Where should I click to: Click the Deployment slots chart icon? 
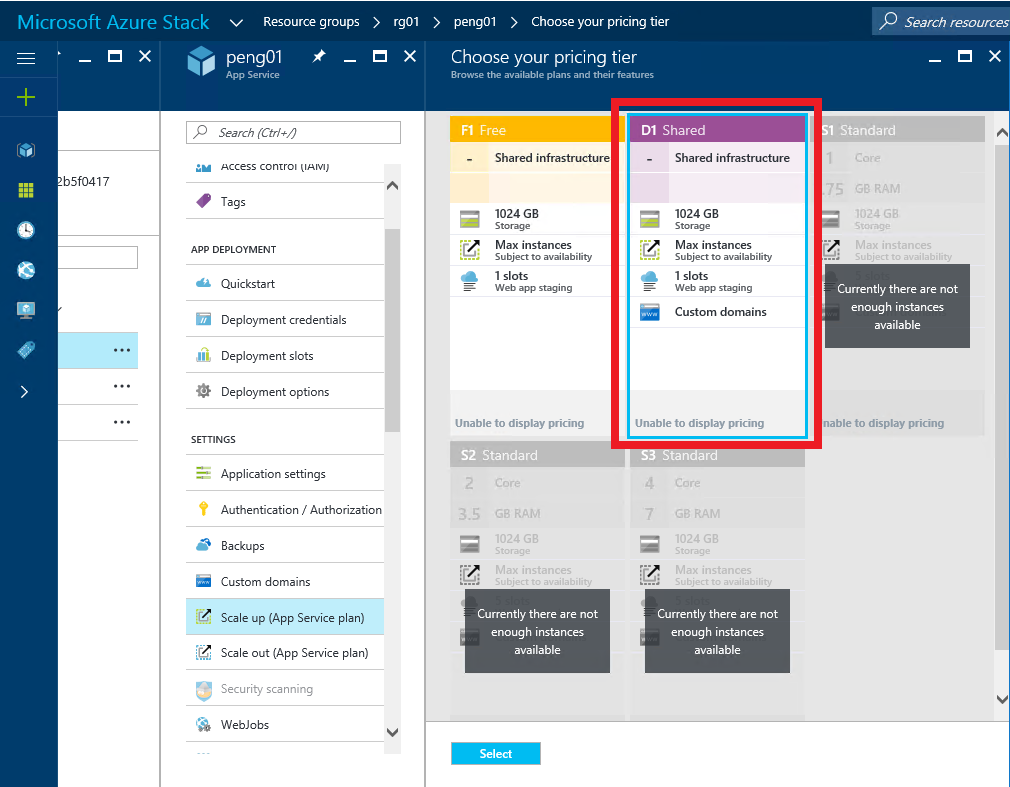tap(204, 354)
